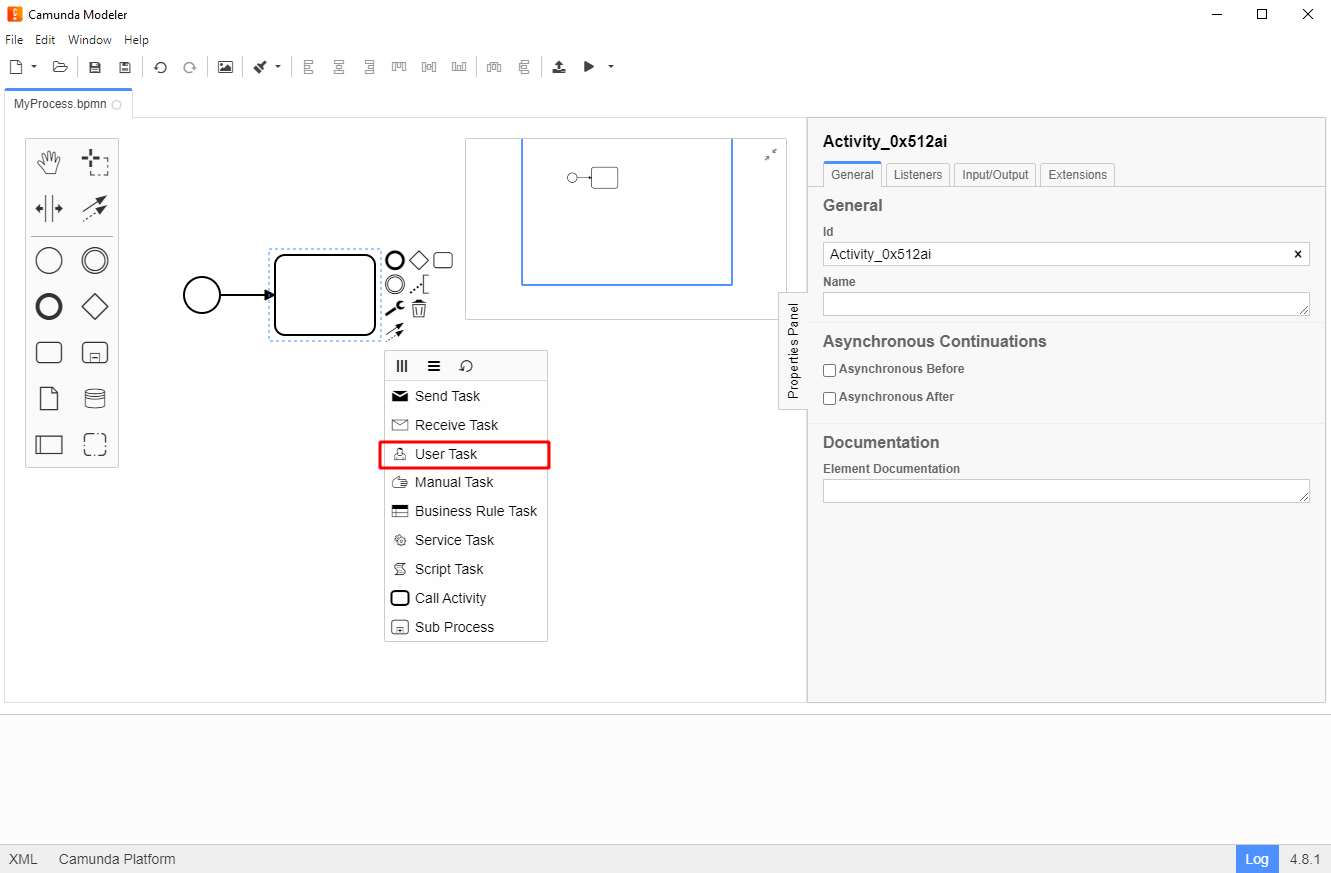Image resolution: width=1331 pixels, height=873 pixels.
Task: Enable the Asynchronous After checkbox
Action: pos(829,398)
